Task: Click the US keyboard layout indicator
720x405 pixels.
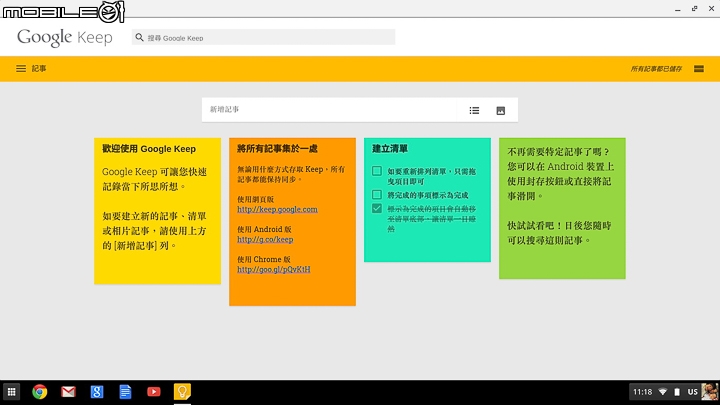Action: point(692,392)
